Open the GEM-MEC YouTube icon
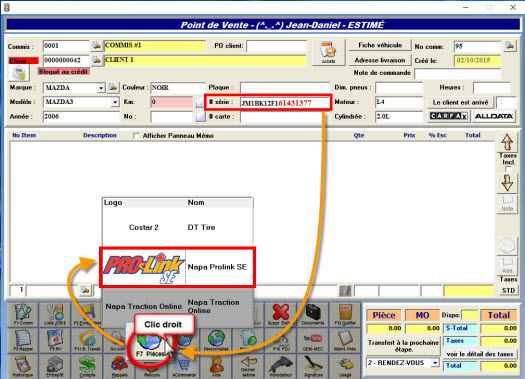Image resolution: width=525 pixels, height=379 pixels. pos(313,340)
